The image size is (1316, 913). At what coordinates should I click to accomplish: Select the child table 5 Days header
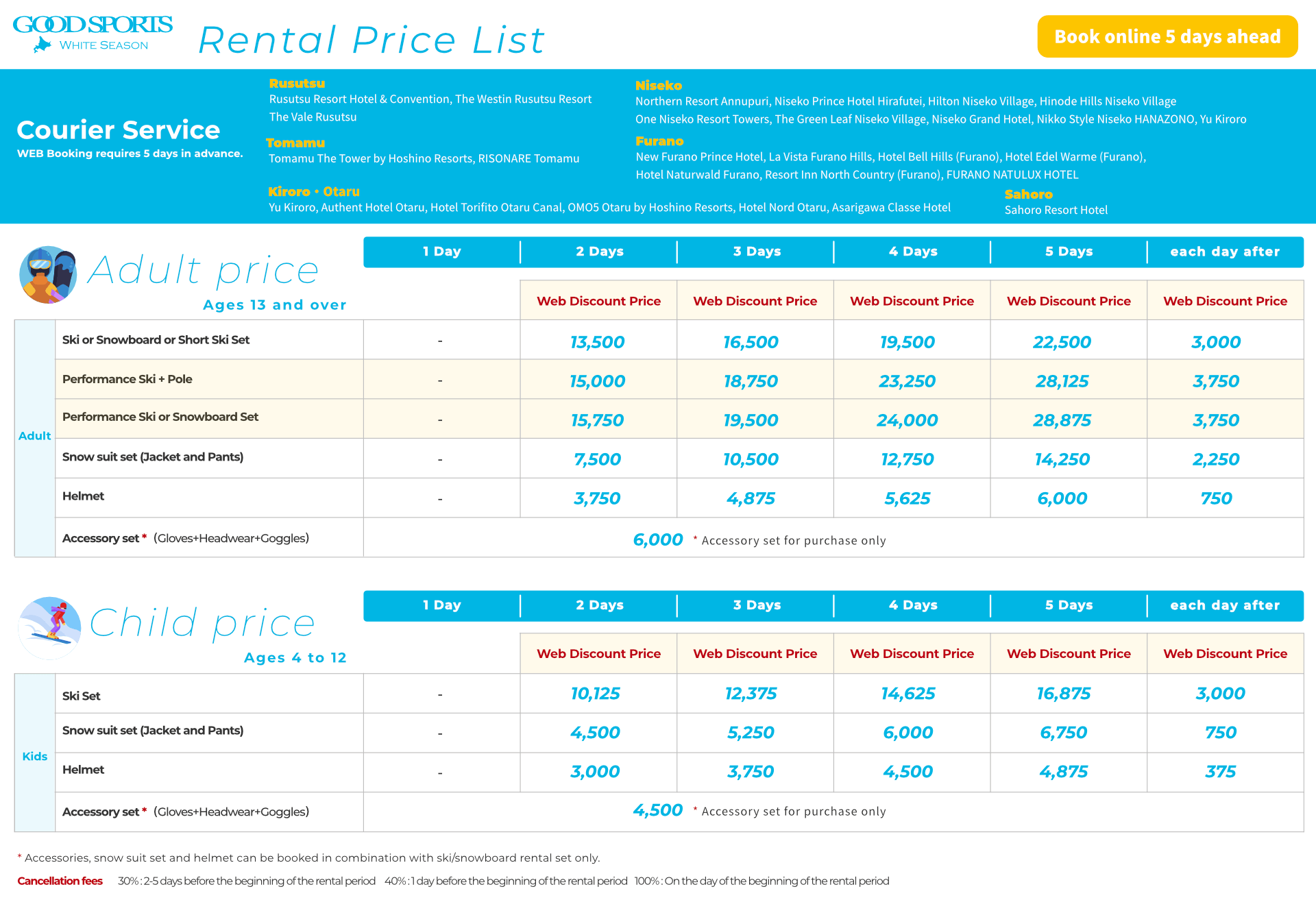pos(1069,605)
